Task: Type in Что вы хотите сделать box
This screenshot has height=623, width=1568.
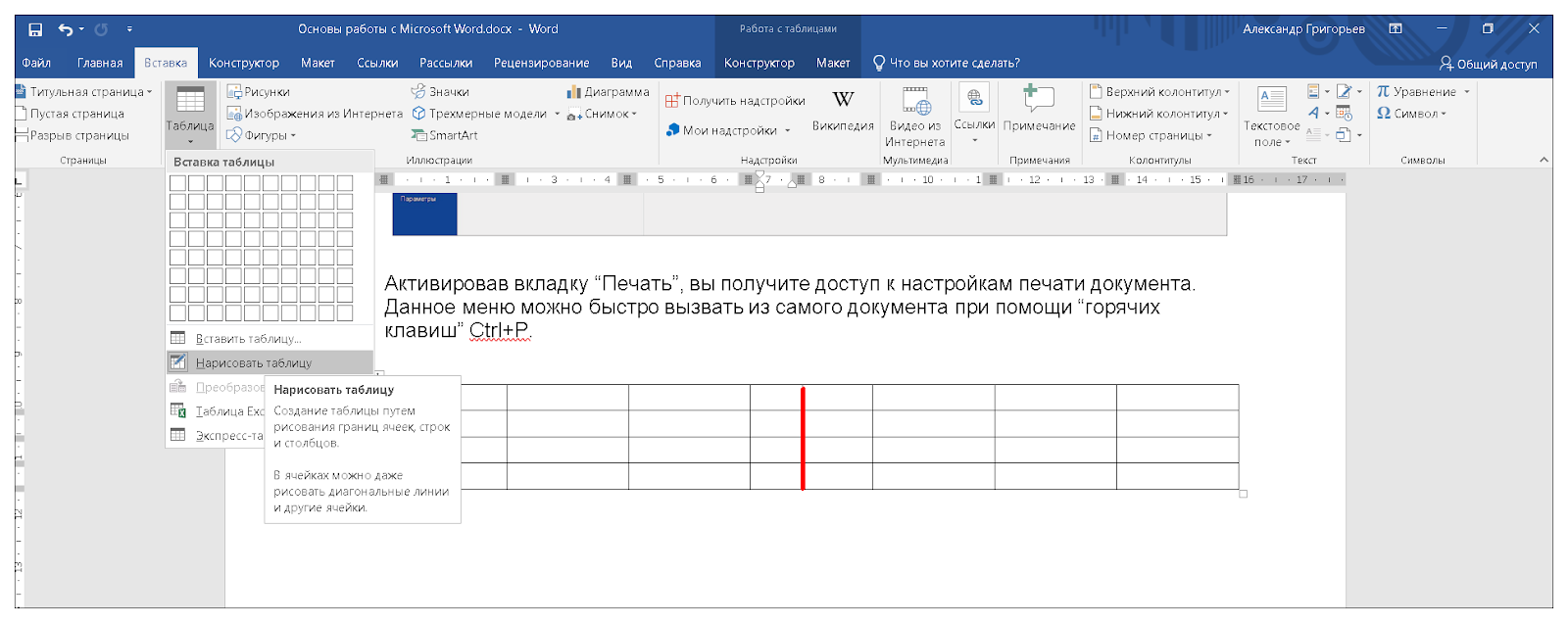Action: coord(954,63)
